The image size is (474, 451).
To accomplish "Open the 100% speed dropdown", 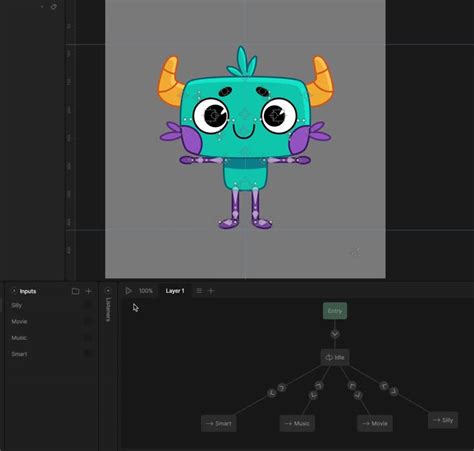I will coord(146,291).
